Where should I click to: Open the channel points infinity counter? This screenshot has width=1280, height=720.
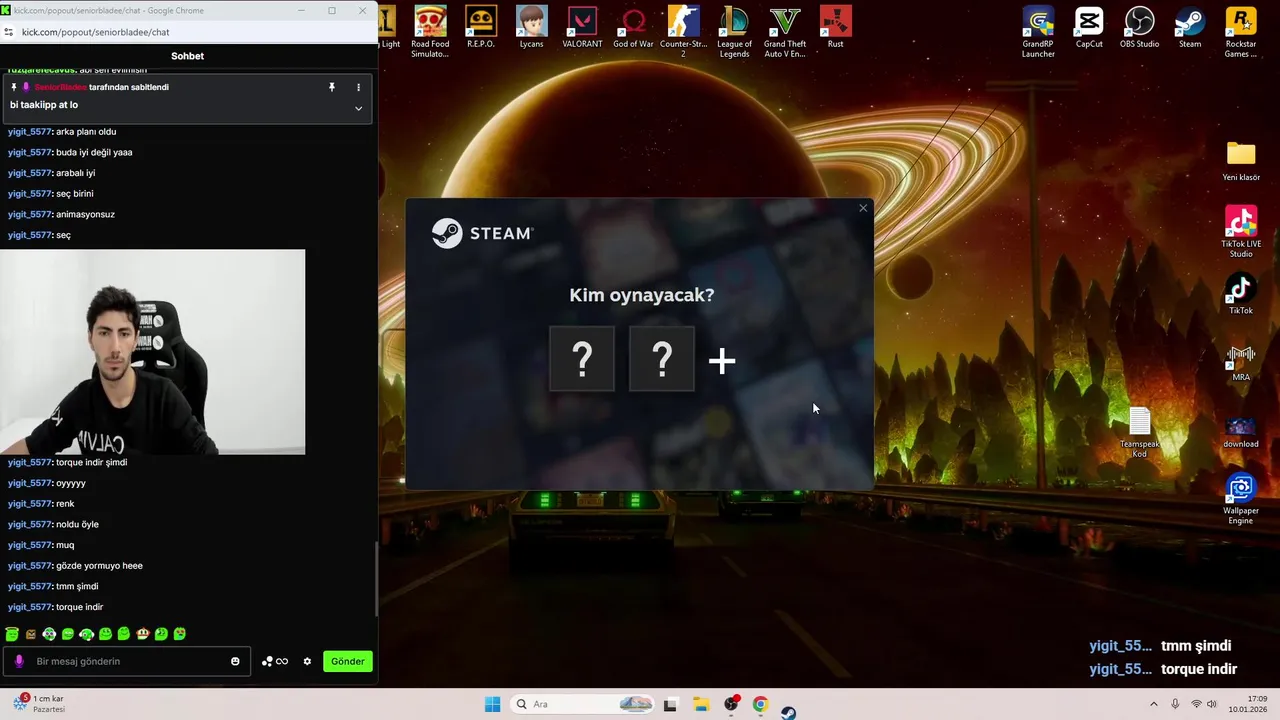[275, 661]
